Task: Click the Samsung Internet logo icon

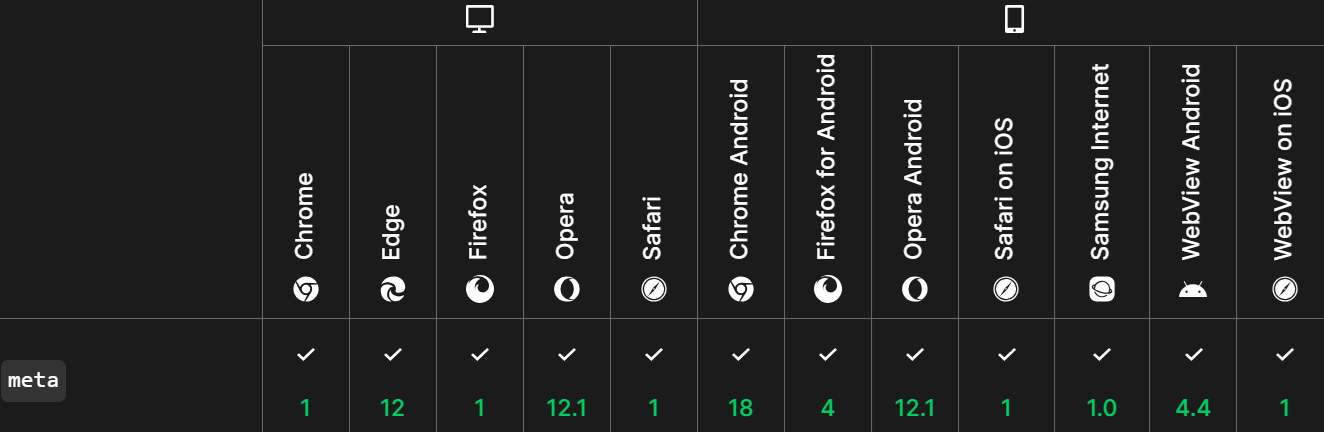Action: click(1102, 290)
